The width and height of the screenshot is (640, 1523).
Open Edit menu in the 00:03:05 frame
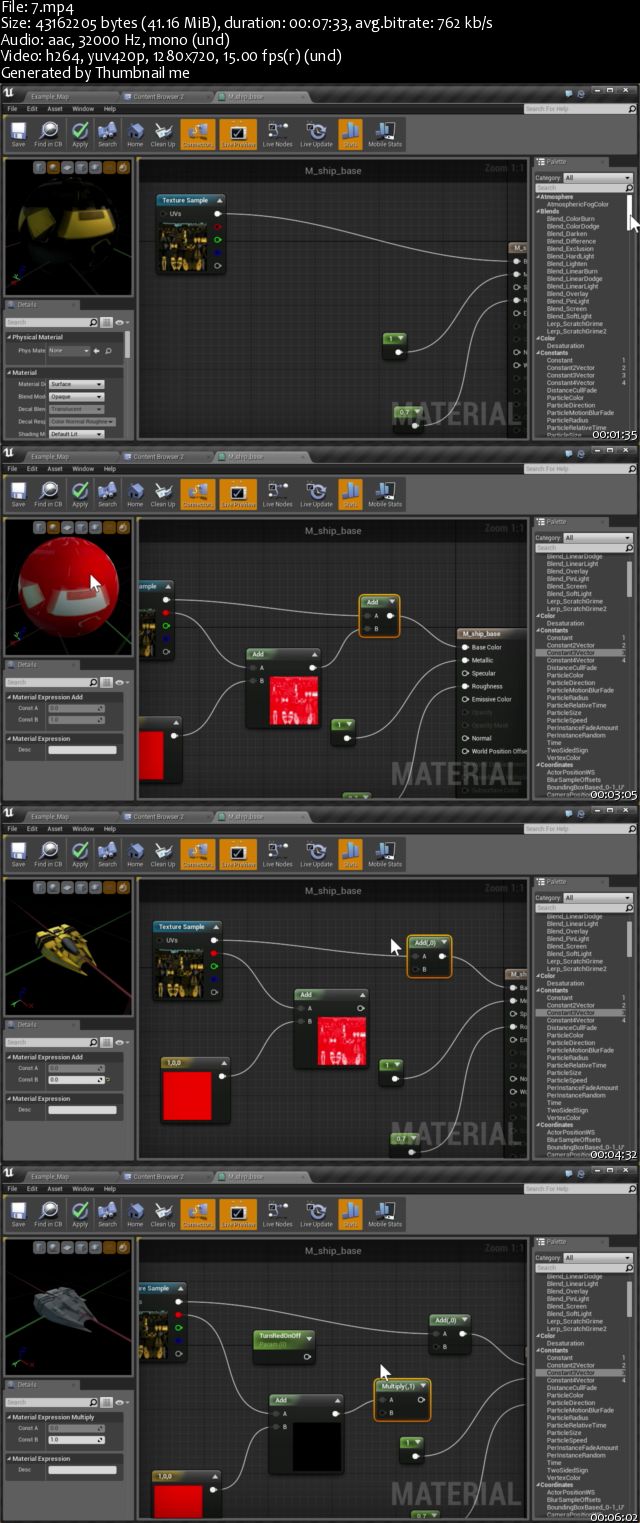tap(33, 468)
